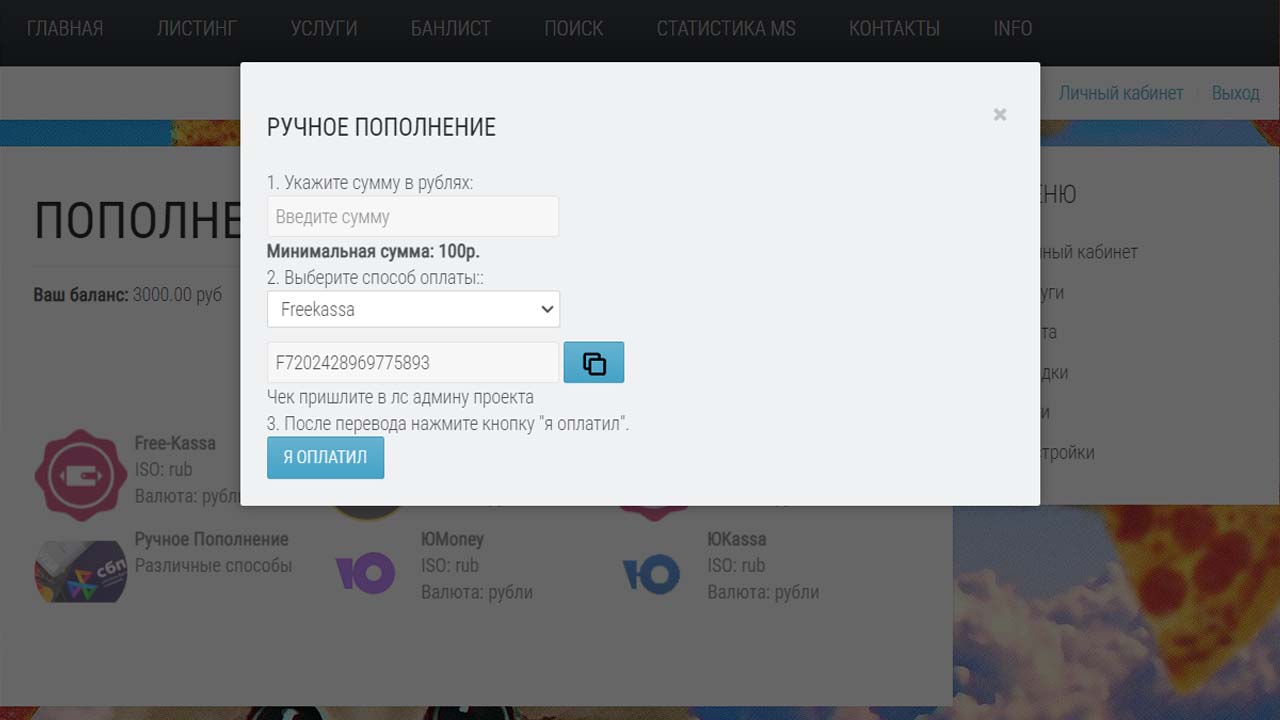This screenshot has height=720, width=1280.
Task: Open the ПОИСК menu item
Action: (574, 29)
